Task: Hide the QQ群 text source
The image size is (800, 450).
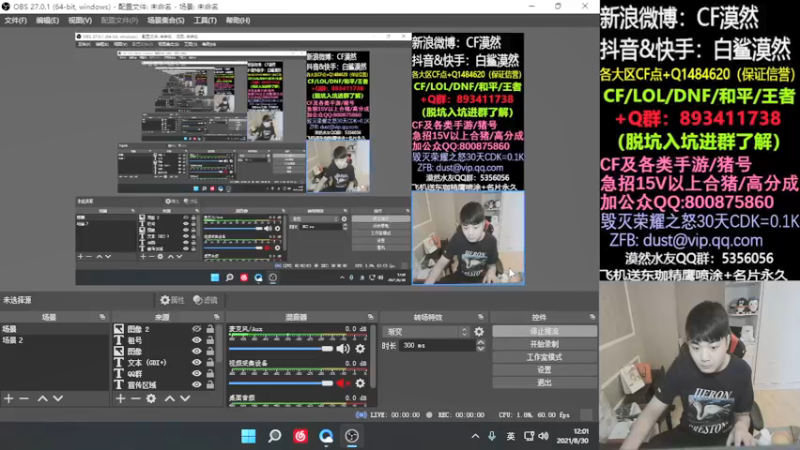Action: click(x=196, y=373)
